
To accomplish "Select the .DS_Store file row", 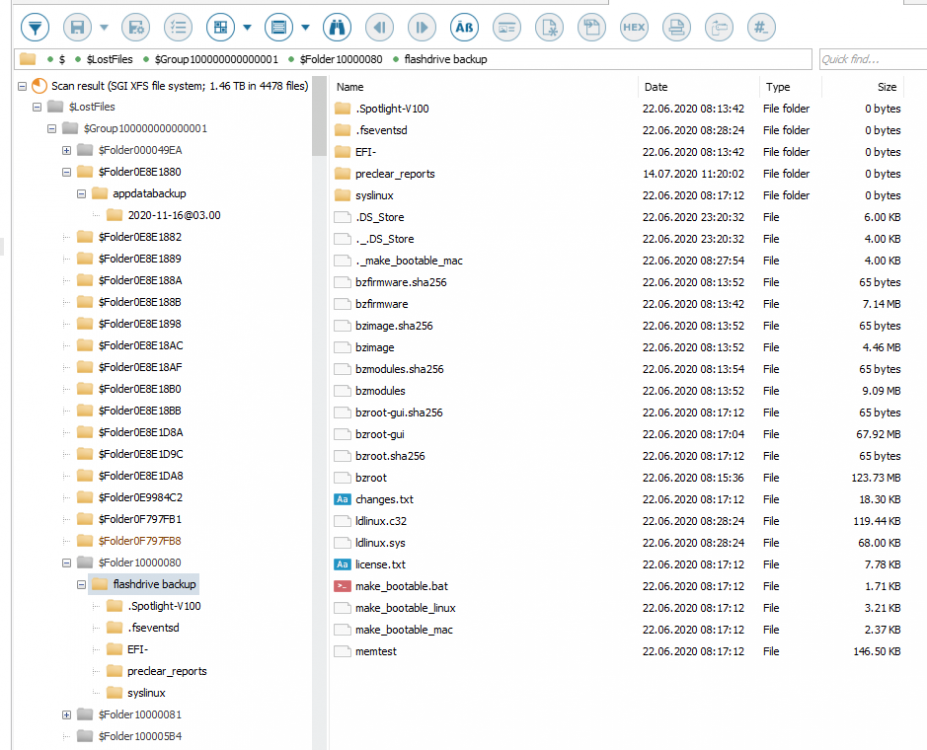I will point(618,217).
